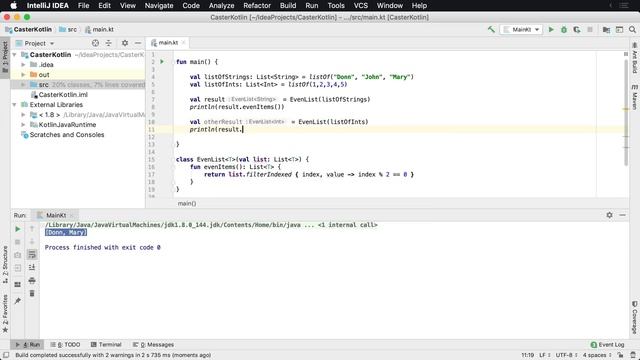Image resolution: width=640 pixels, height=360 pixels.
Task: Open the VCS menu
Action: pyautogui.click(x=360, y=5)
